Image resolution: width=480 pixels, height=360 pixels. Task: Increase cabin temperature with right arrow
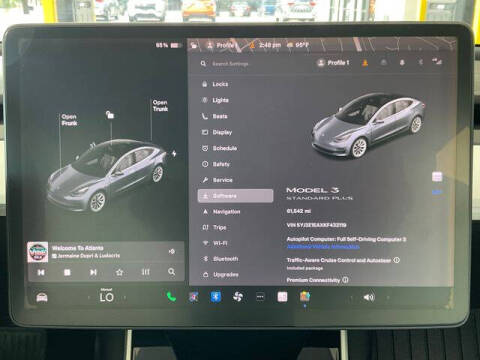pos(125,297)
